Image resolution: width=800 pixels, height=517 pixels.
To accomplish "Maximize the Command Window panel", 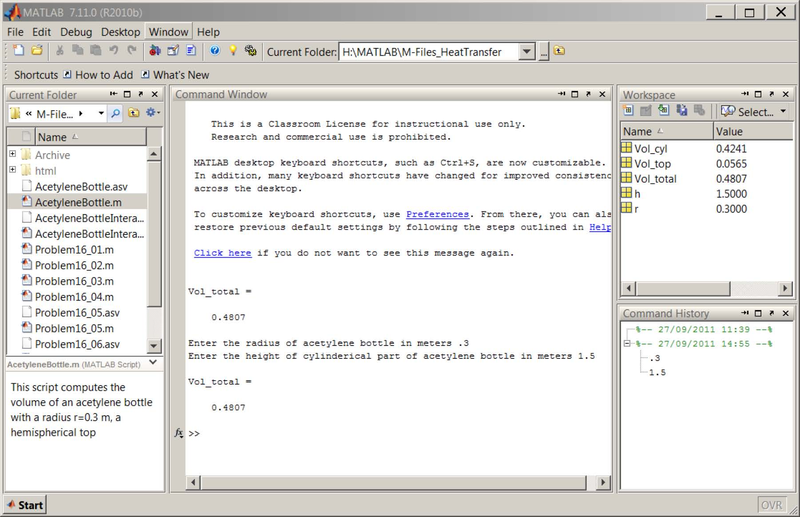I will pyautogui.click(x=575, y=94).
